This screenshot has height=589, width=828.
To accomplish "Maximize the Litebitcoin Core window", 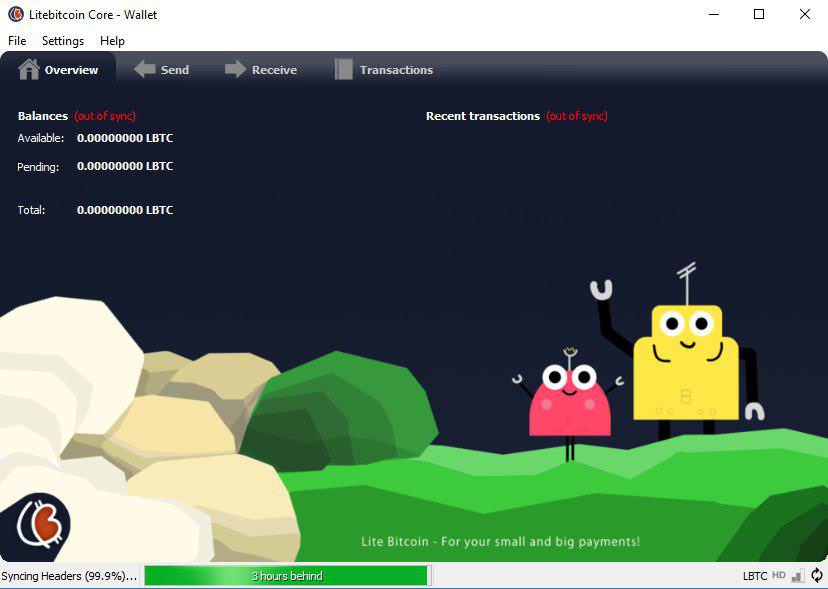I will [x=759, y=14].
